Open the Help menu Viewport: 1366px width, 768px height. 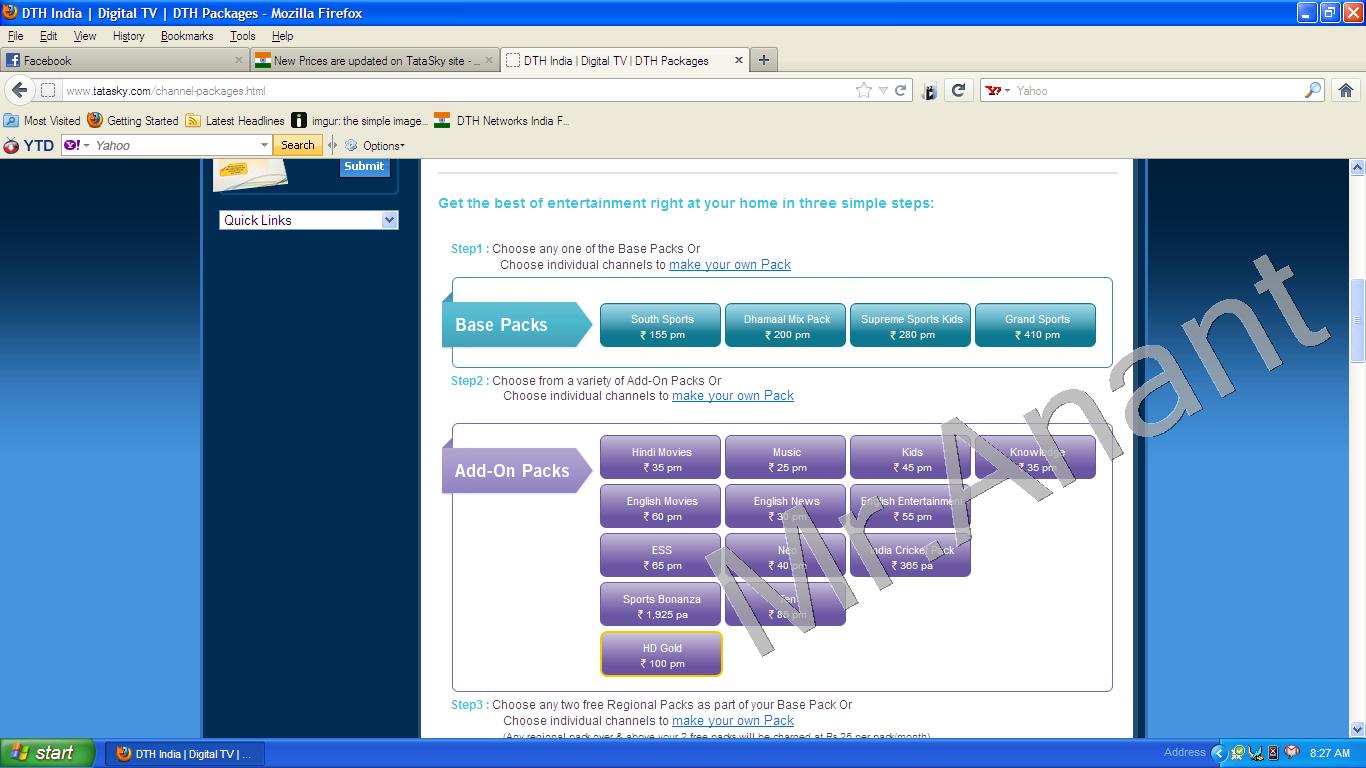pyautogui.click(x=283, y=36)
